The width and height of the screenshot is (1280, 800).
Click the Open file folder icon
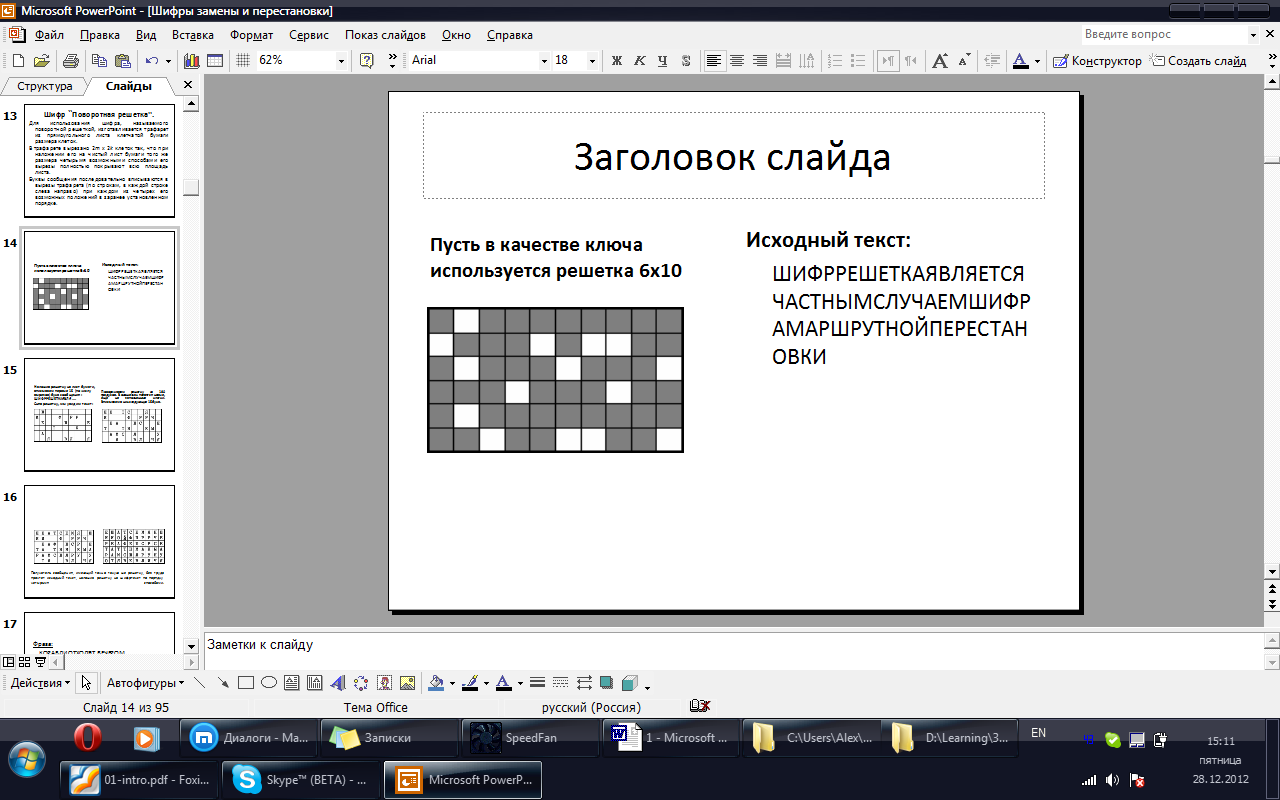pyautogui.click(x=42, y=60)
